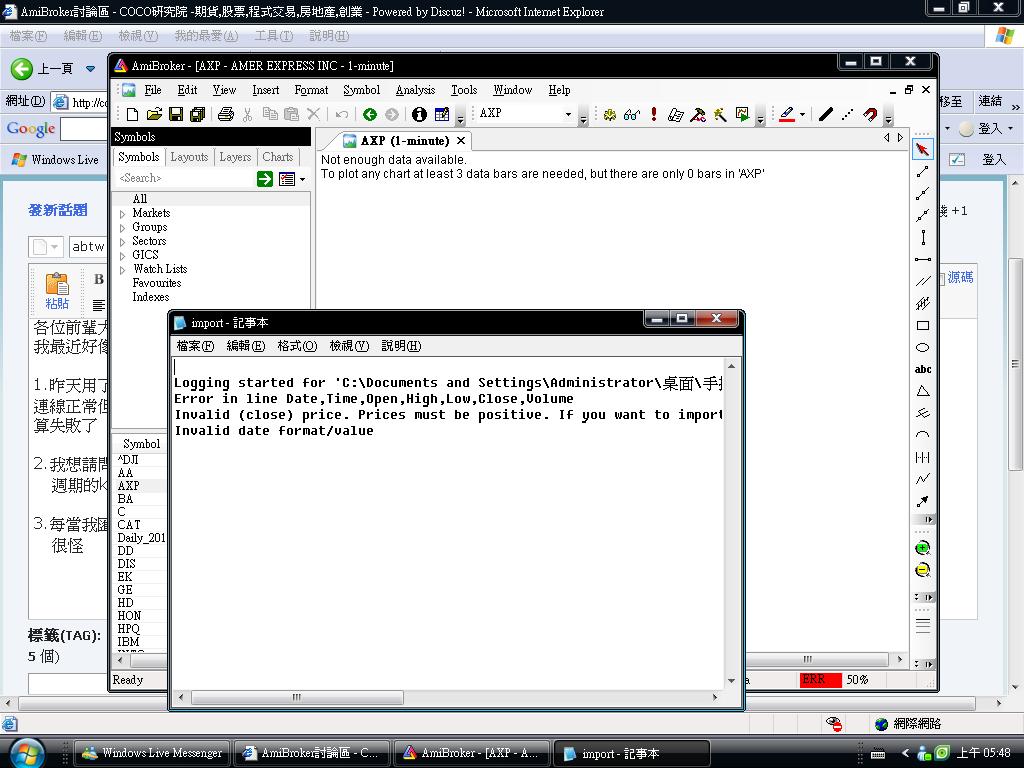Select the Horizontal line drawing tool
Image resolution: width=1024 pixels, height=768 pixels.
[x=923, y=259]
